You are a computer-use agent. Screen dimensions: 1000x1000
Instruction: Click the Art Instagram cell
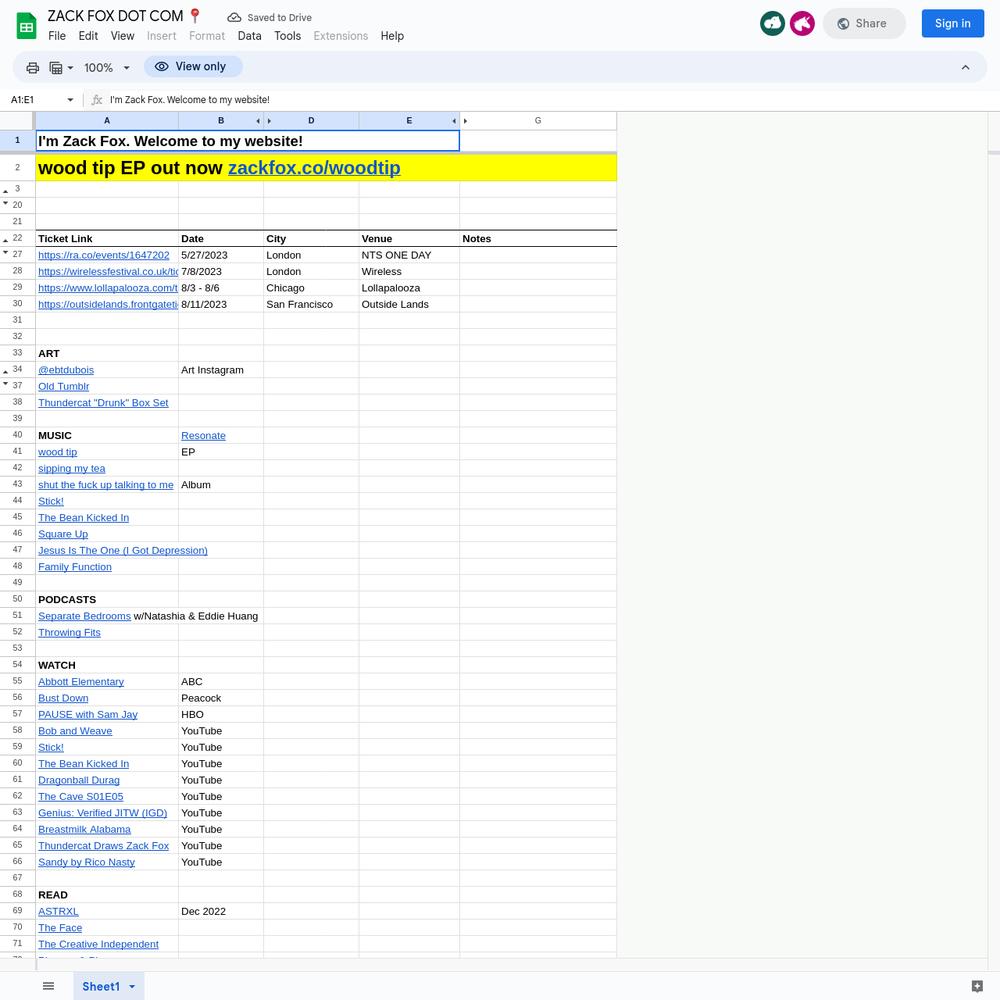(x=221, y=370)
